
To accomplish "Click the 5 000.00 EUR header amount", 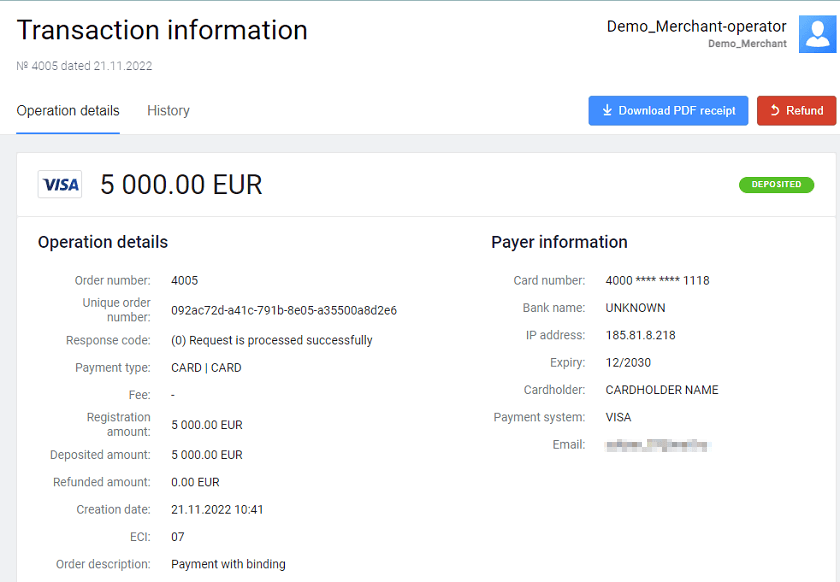I will [x=181, y=185].
